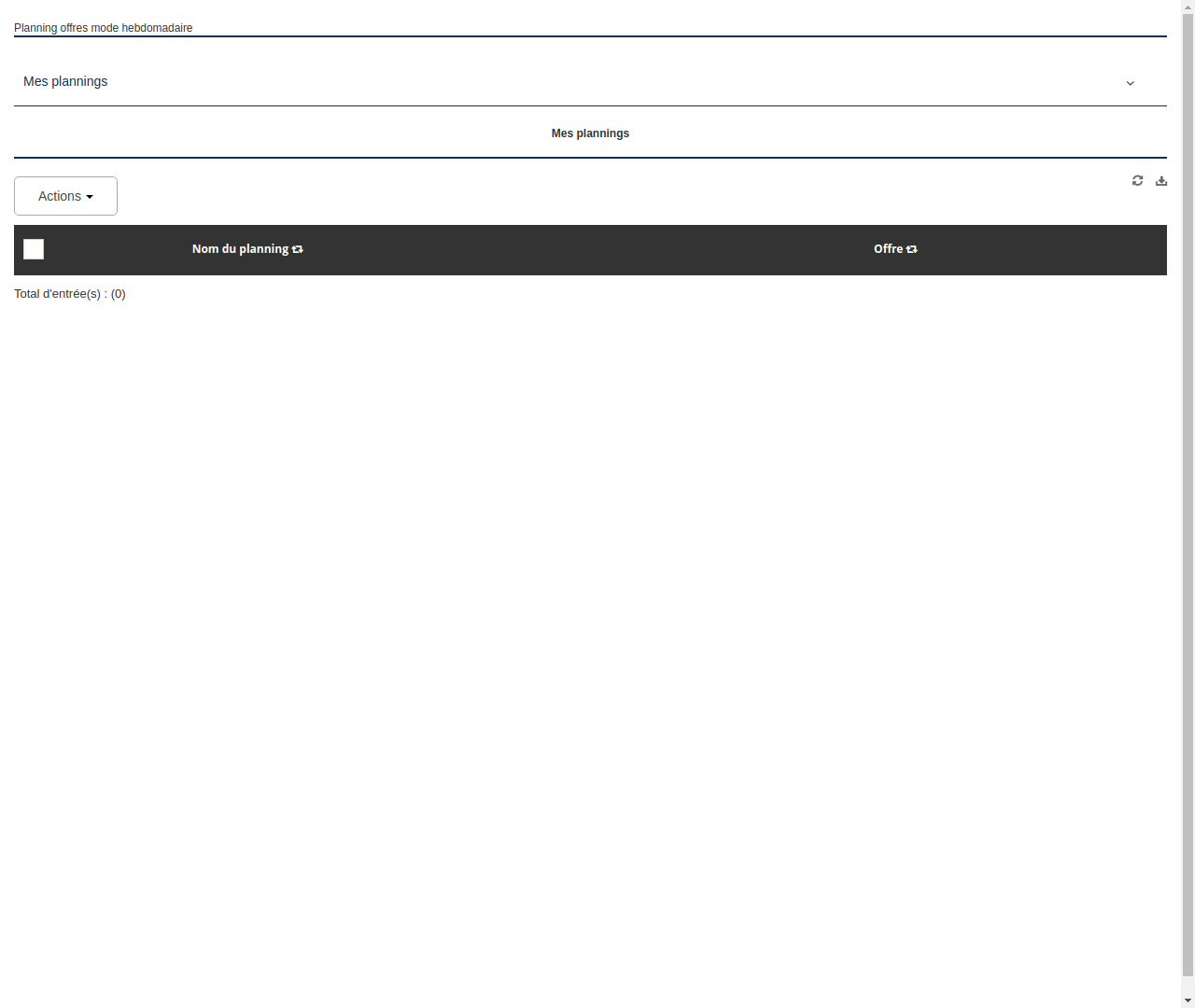
Task: Sort by the Nom du planning sort icon
Action: [297, 249]
